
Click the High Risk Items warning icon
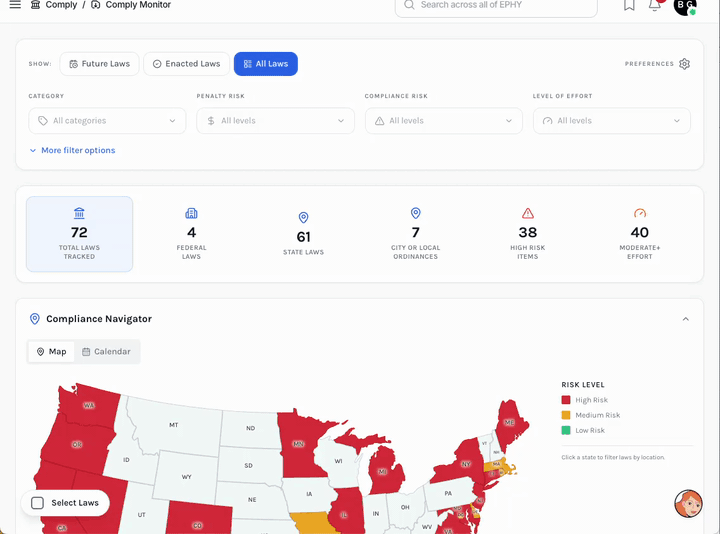[528, 213]
